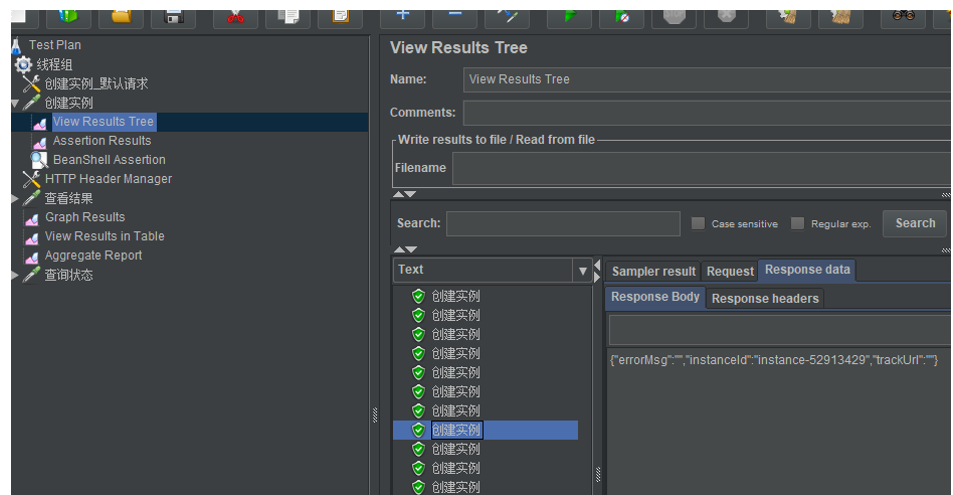The height and width of the screenshot is (495, 953).
Task: Click the Search text input field
Action: tap(563, 224)
